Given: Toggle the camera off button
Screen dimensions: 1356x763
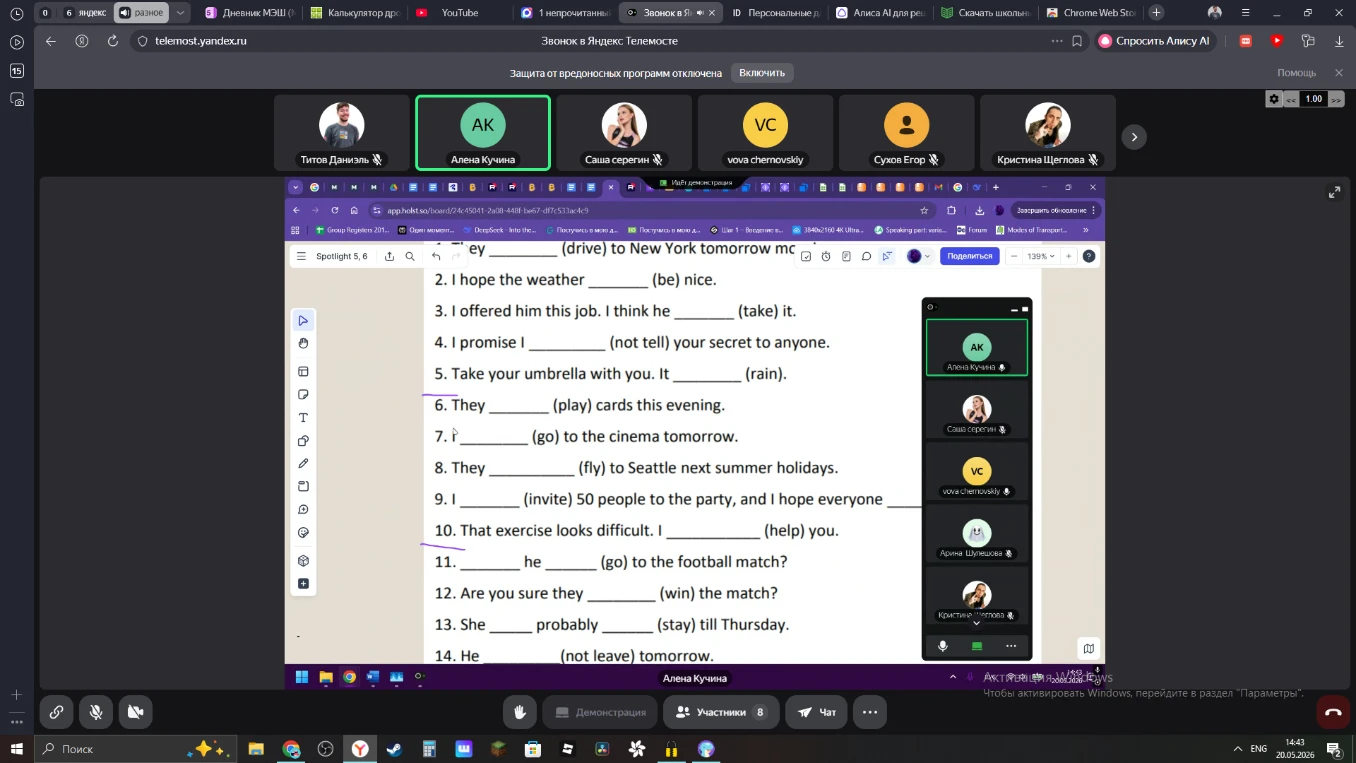Looking at the screenshot, I should tap(135, 712).
